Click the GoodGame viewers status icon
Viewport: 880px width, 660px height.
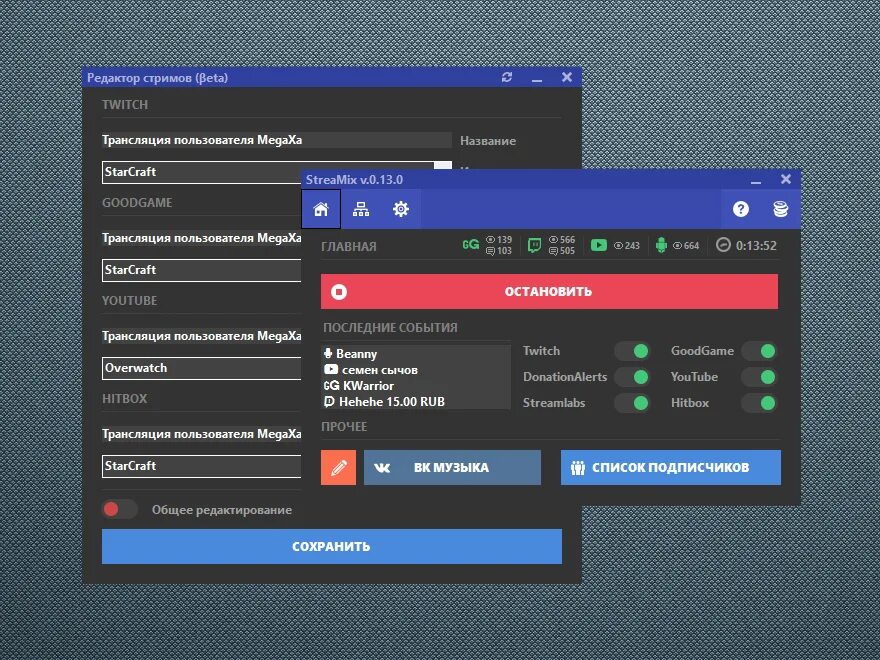(470, 245)
